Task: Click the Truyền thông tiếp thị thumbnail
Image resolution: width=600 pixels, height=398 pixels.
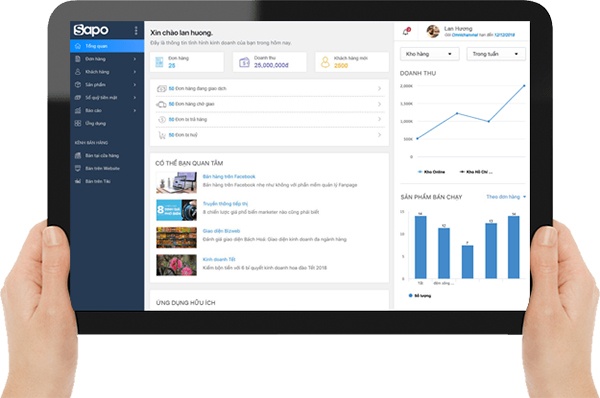Action: point(176,210)
